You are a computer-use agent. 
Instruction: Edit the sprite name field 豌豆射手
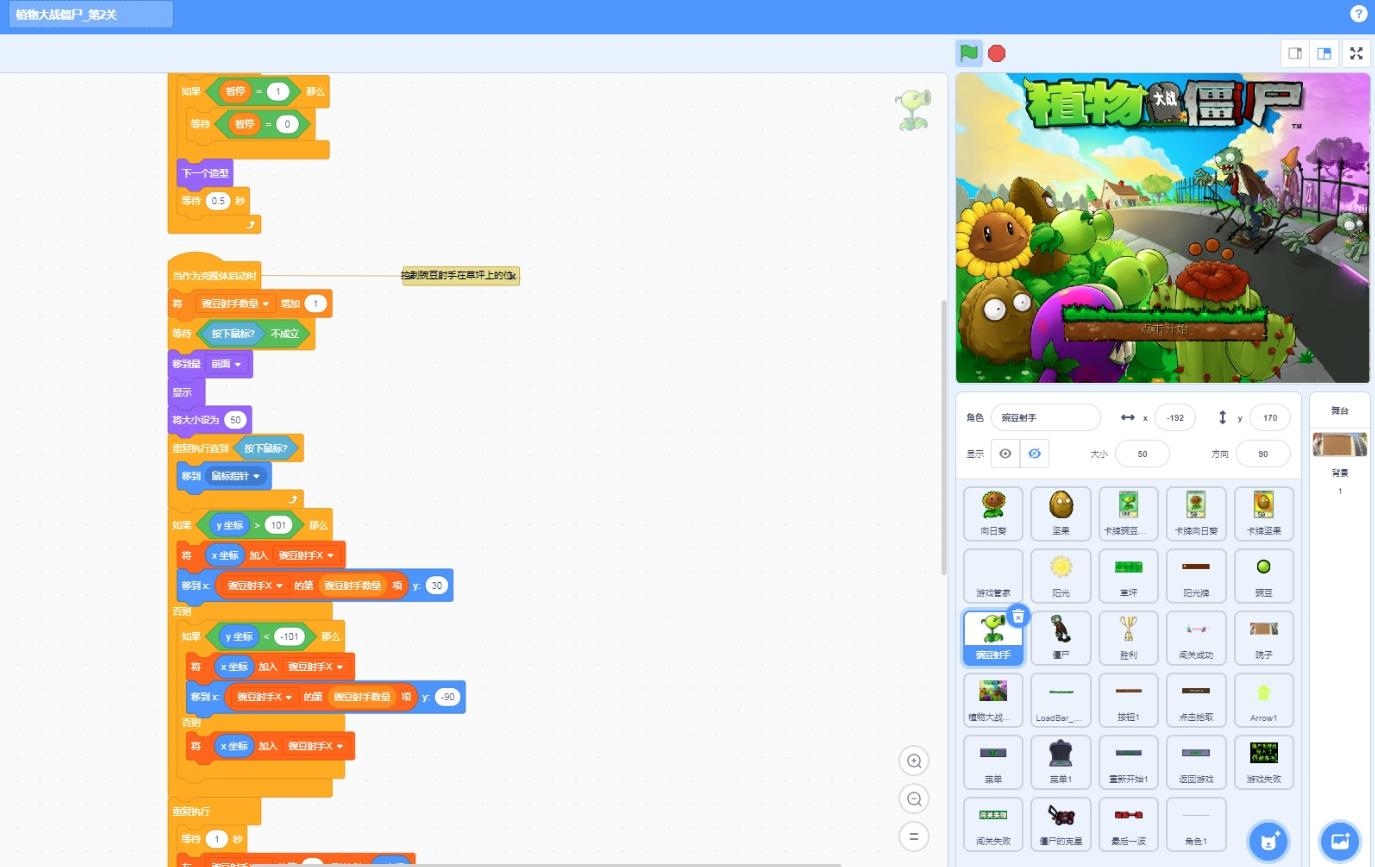(1046, 417)
